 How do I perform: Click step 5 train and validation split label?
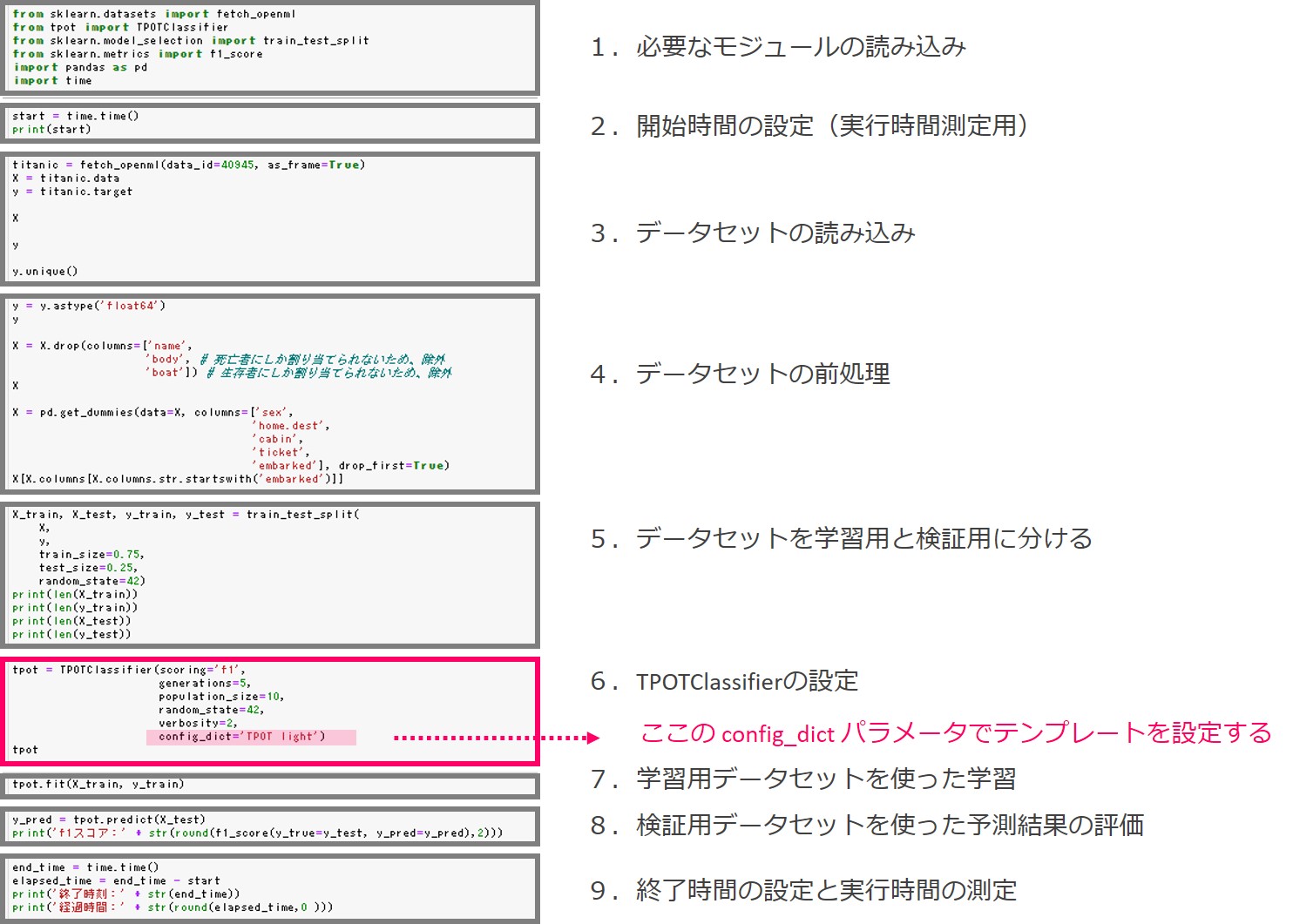coord(841,539)
